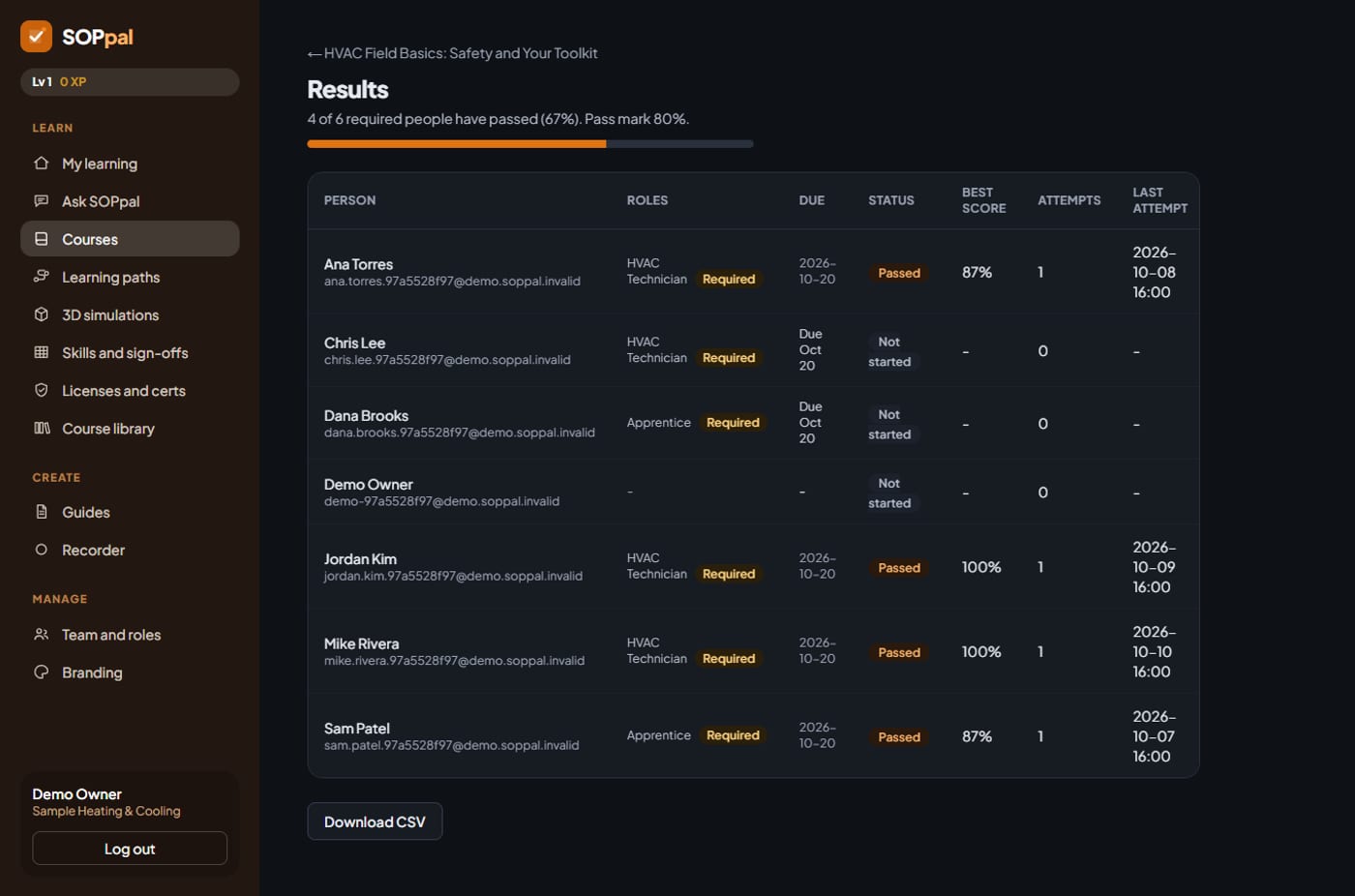
Task: Open Course library
Action: tap(130, 428)
